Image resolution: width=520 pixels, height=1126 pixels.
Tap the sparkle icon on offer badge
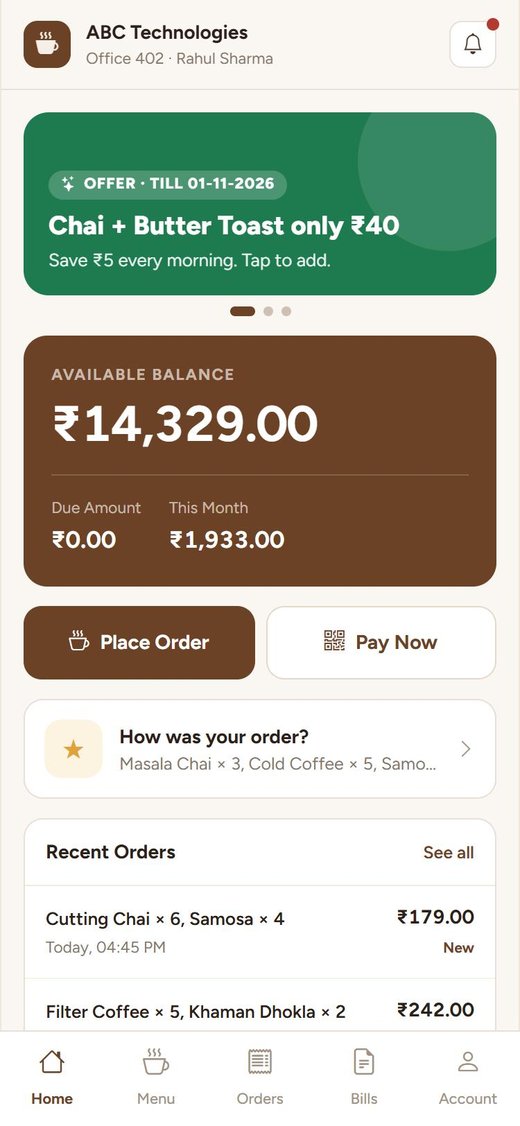coord(68,184)
